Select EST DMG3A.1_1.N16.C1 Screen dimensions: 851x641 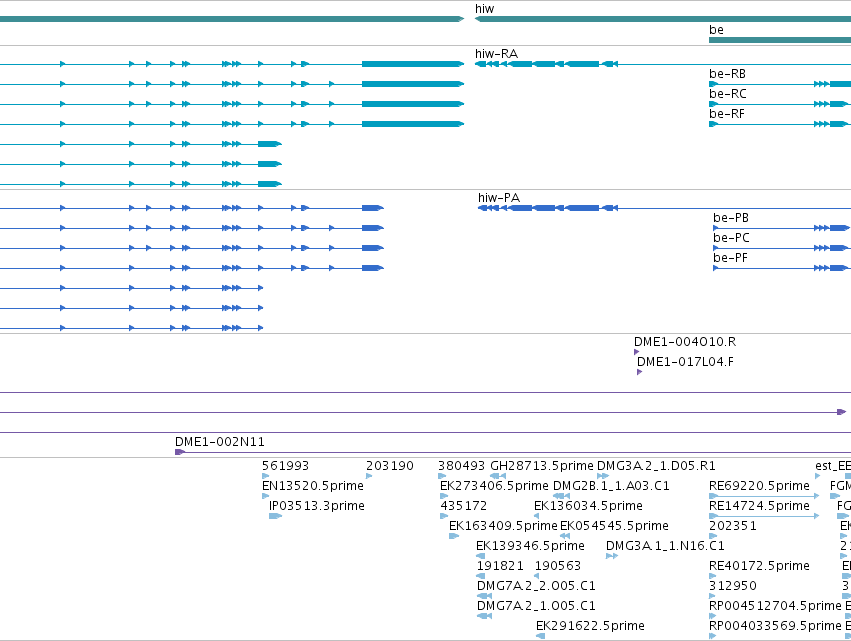tap(665, 546)
